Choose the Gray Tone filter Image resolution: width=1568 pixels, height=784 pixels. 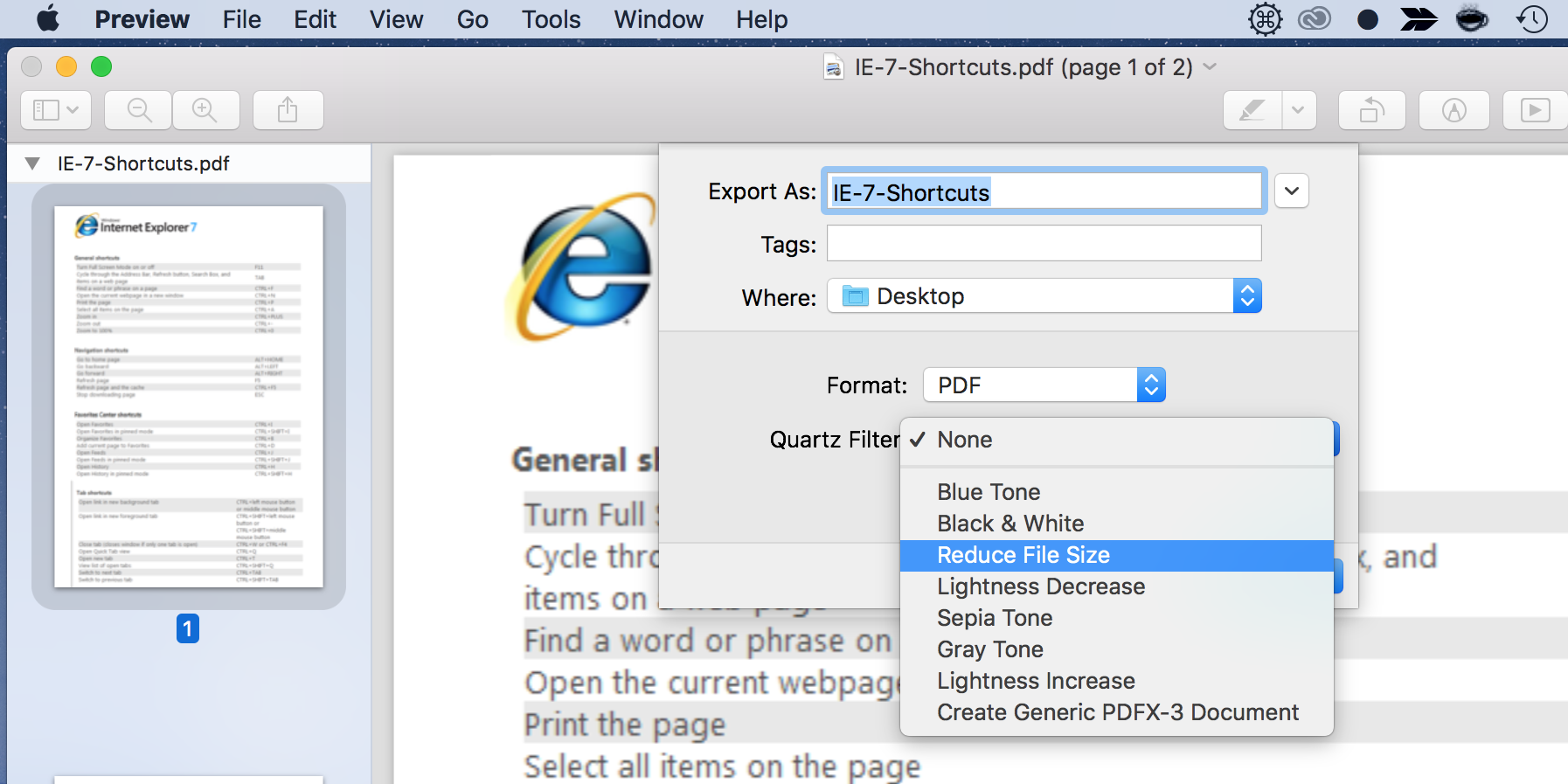pos(1117,649)
